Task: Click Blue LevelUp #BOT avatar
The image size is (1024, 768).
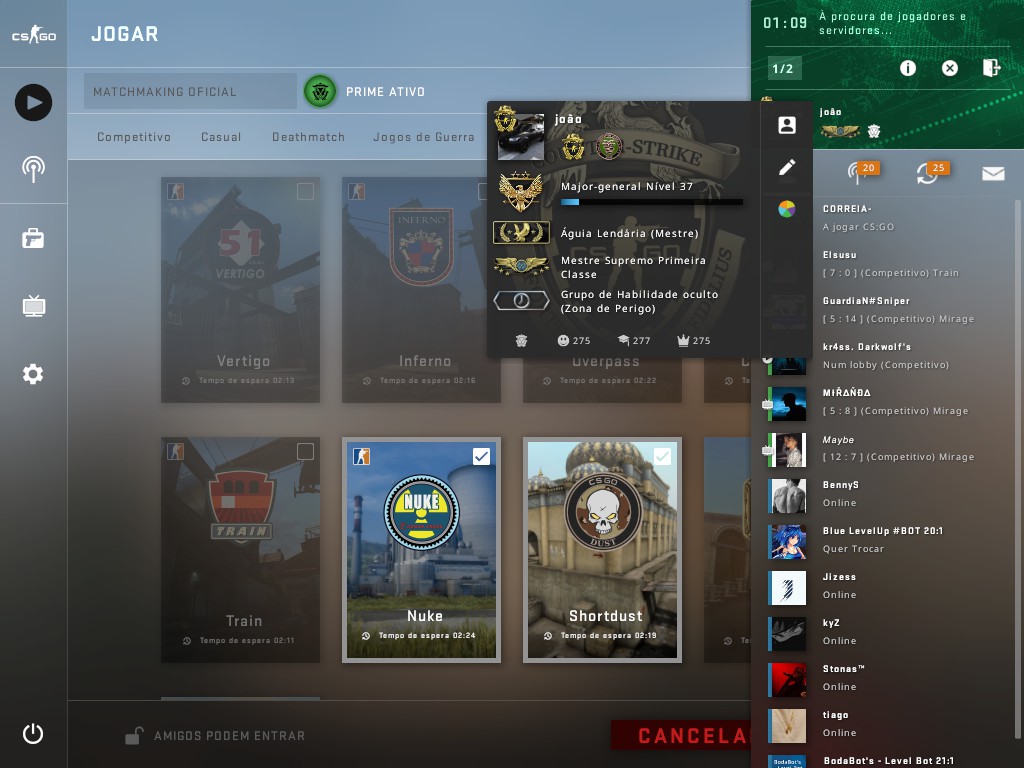Action: 787,542
